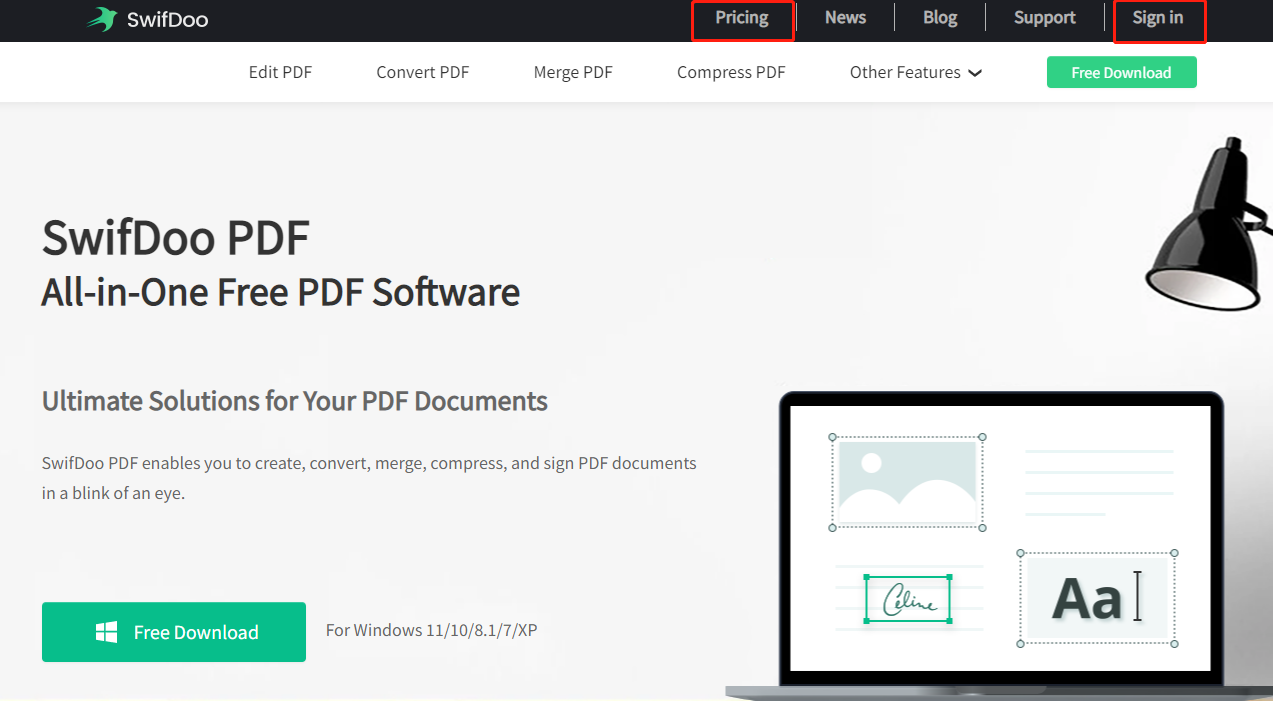Viewport: 1273px width, 701px height.
Task: Click the large Free Download button with Windows logo
Action: 174,632
